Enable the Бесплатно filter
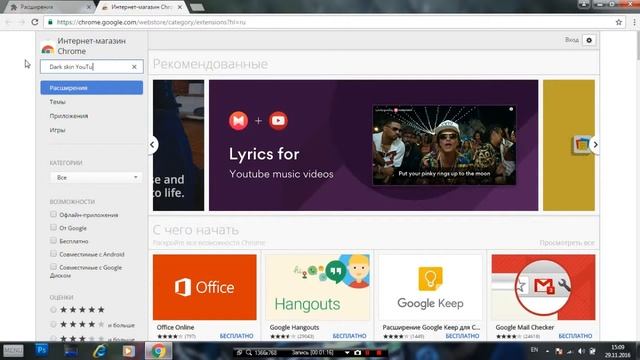Image resolution: width=640 pixels, height=360 pixels. (x=53, y=240)
